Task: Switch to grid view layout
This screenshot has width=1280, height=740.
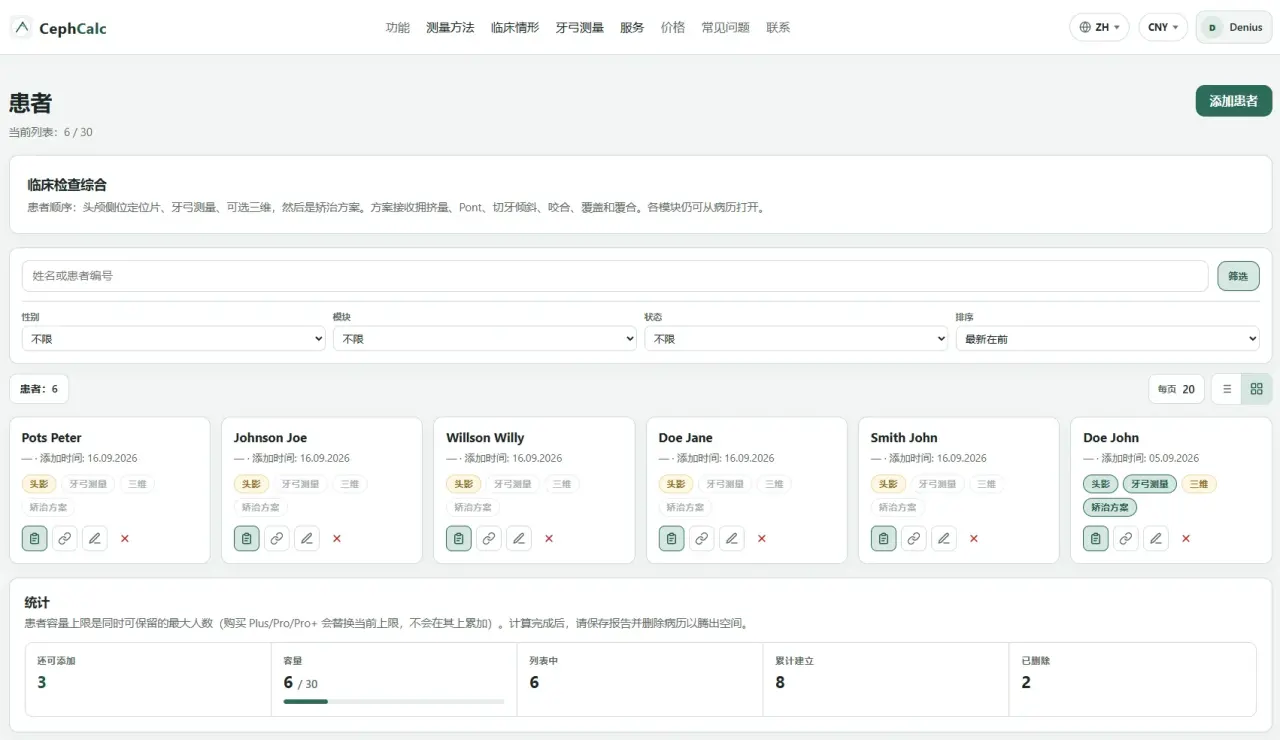Action: tap(1257, 389)
